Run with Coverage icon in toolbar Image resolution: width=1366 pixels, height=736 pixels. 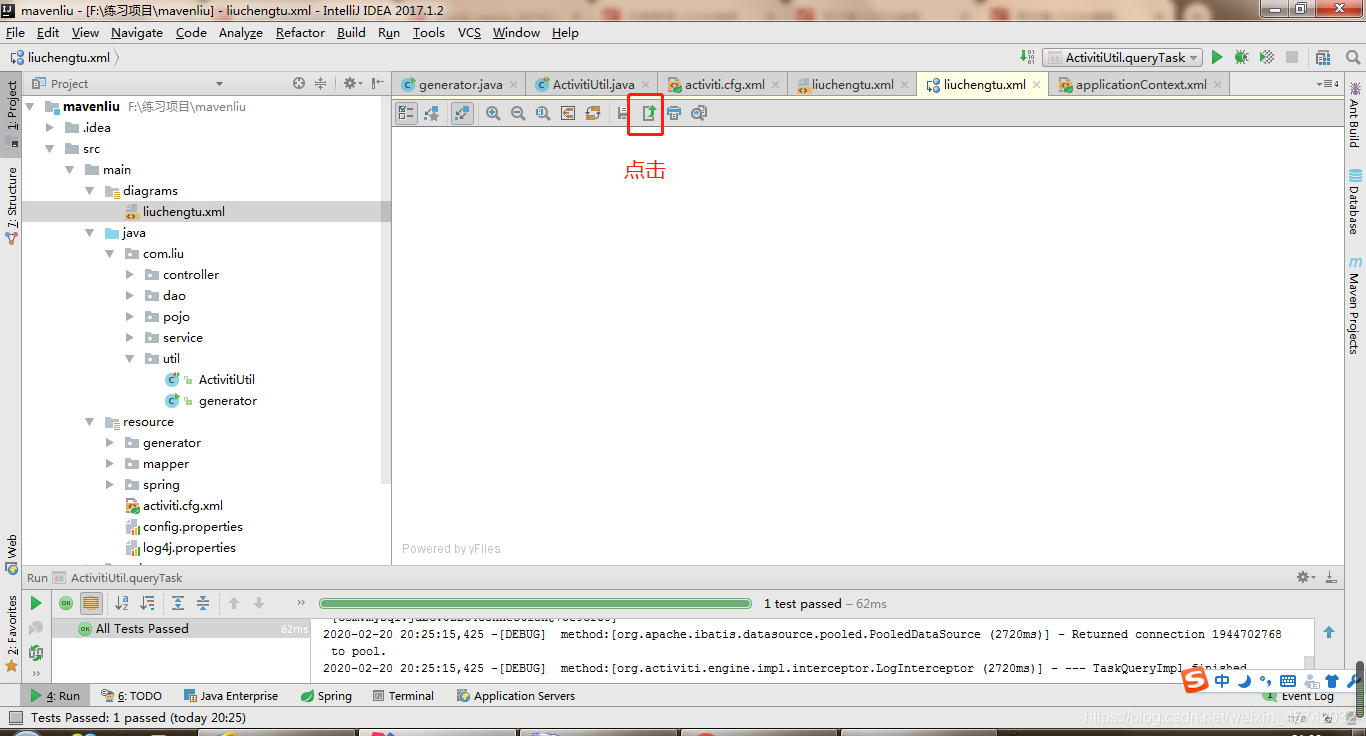click(1266, 58)
